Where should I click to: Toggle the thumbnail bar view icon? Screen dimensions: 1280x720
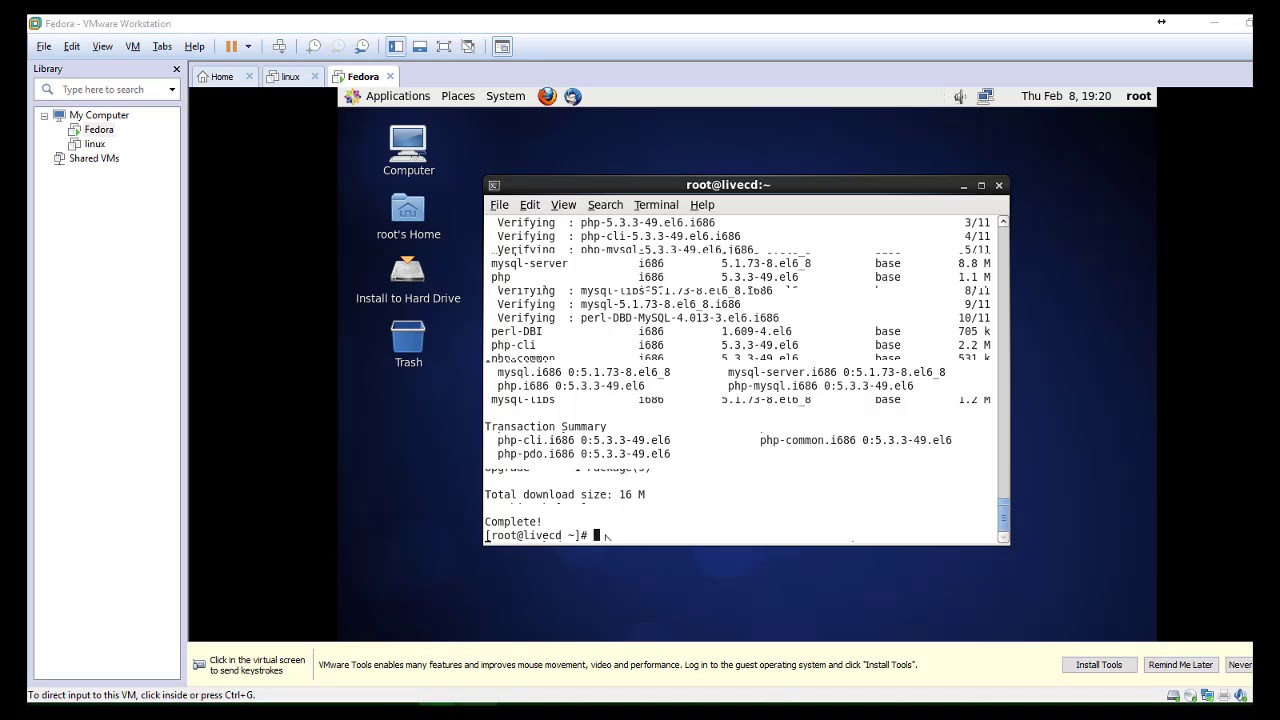coord(420,46)
